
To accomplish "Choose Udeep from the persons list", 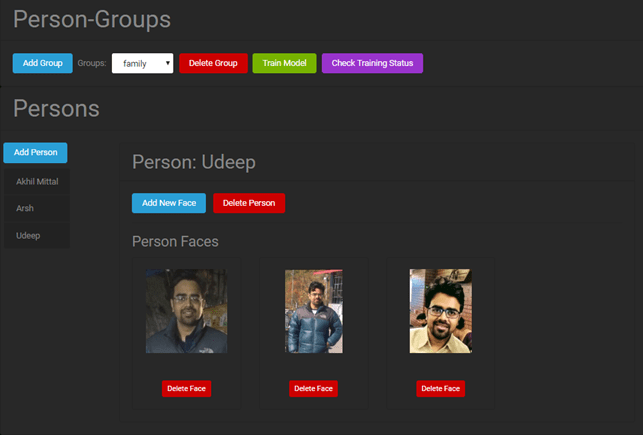I will tap(29, 234).
